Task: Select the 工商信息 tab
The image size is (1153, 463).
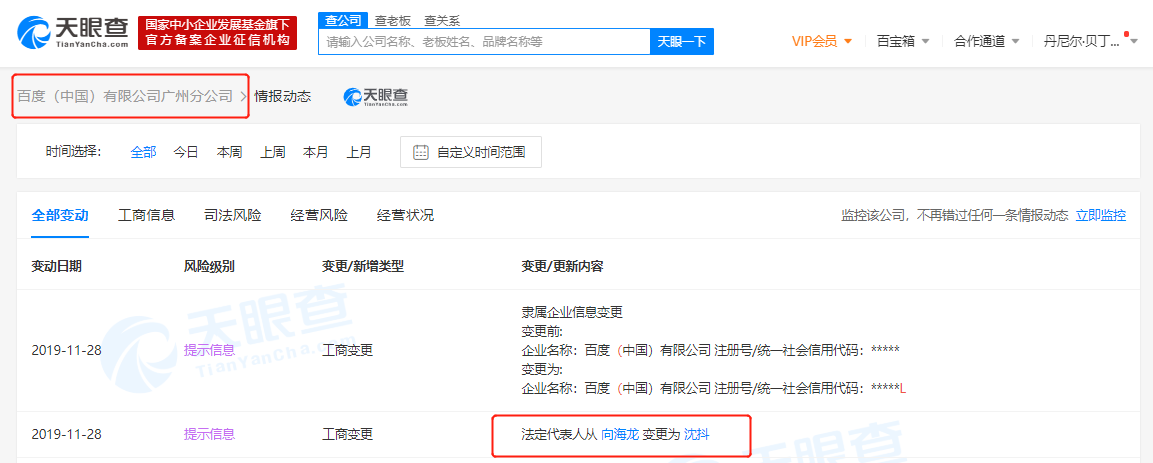Action: tap(146, 215)
